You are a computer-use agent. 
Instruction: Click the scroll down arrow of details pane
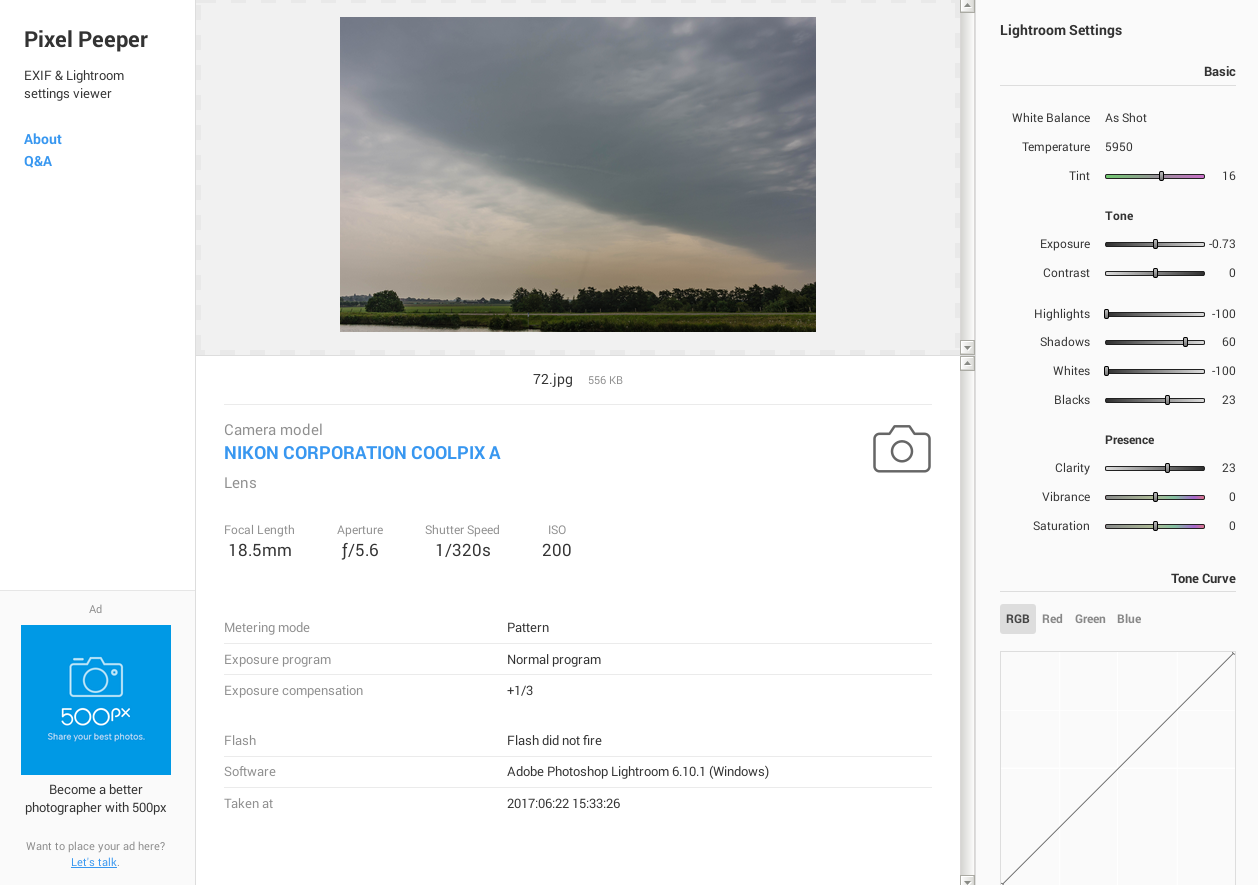click(x=967, y=879)
